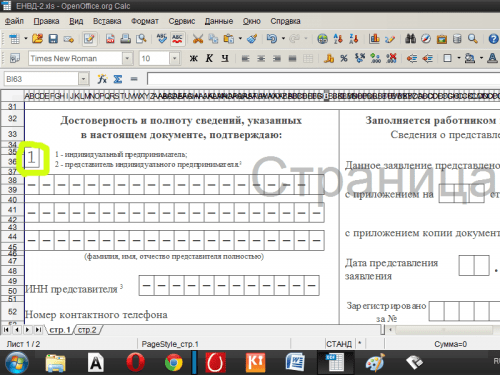Click the Format Paintbrush icon
This screenshot has width=500, height=375.
(252, 39)
